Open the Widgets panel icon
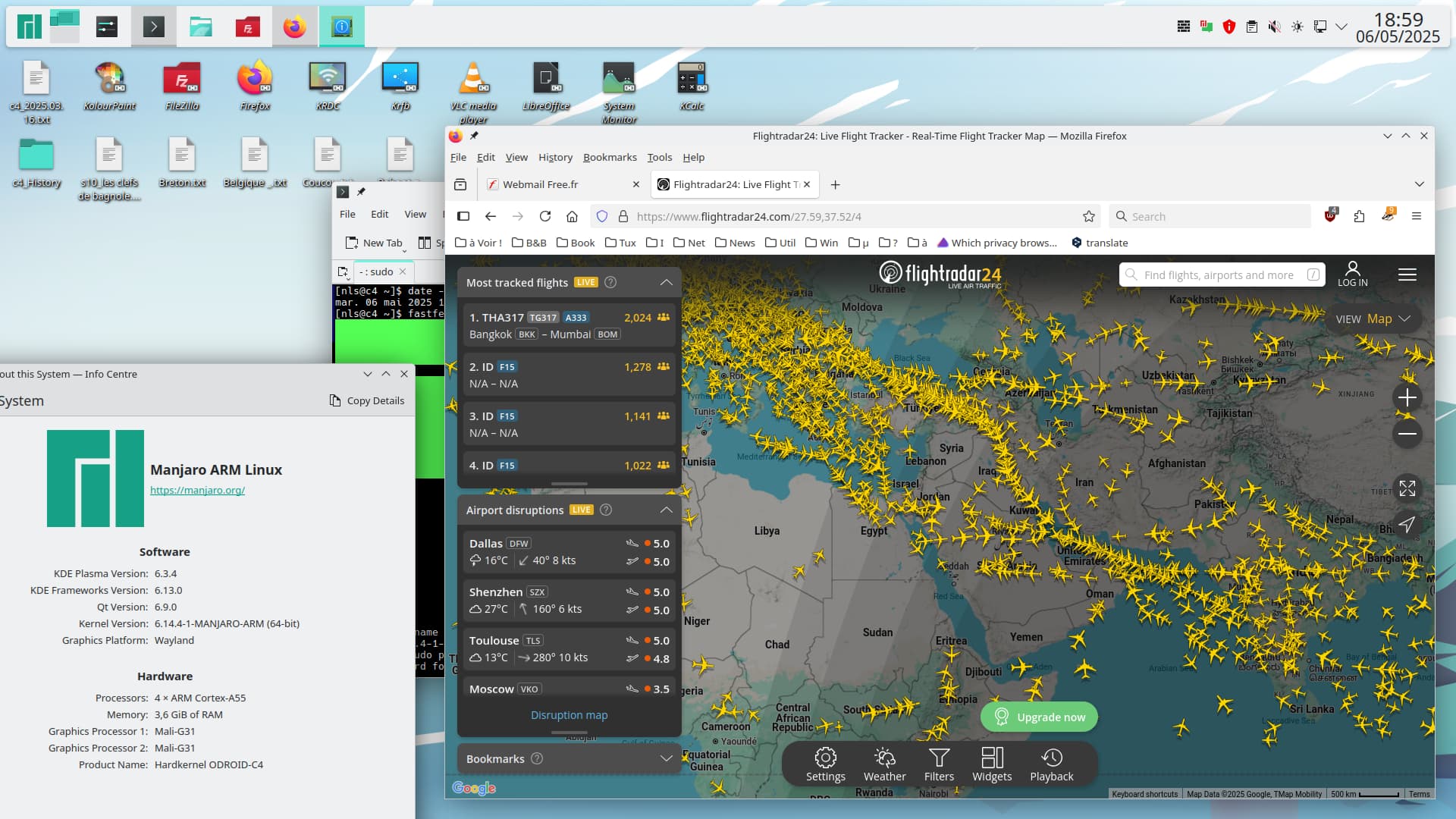 [x=992, y=758]
